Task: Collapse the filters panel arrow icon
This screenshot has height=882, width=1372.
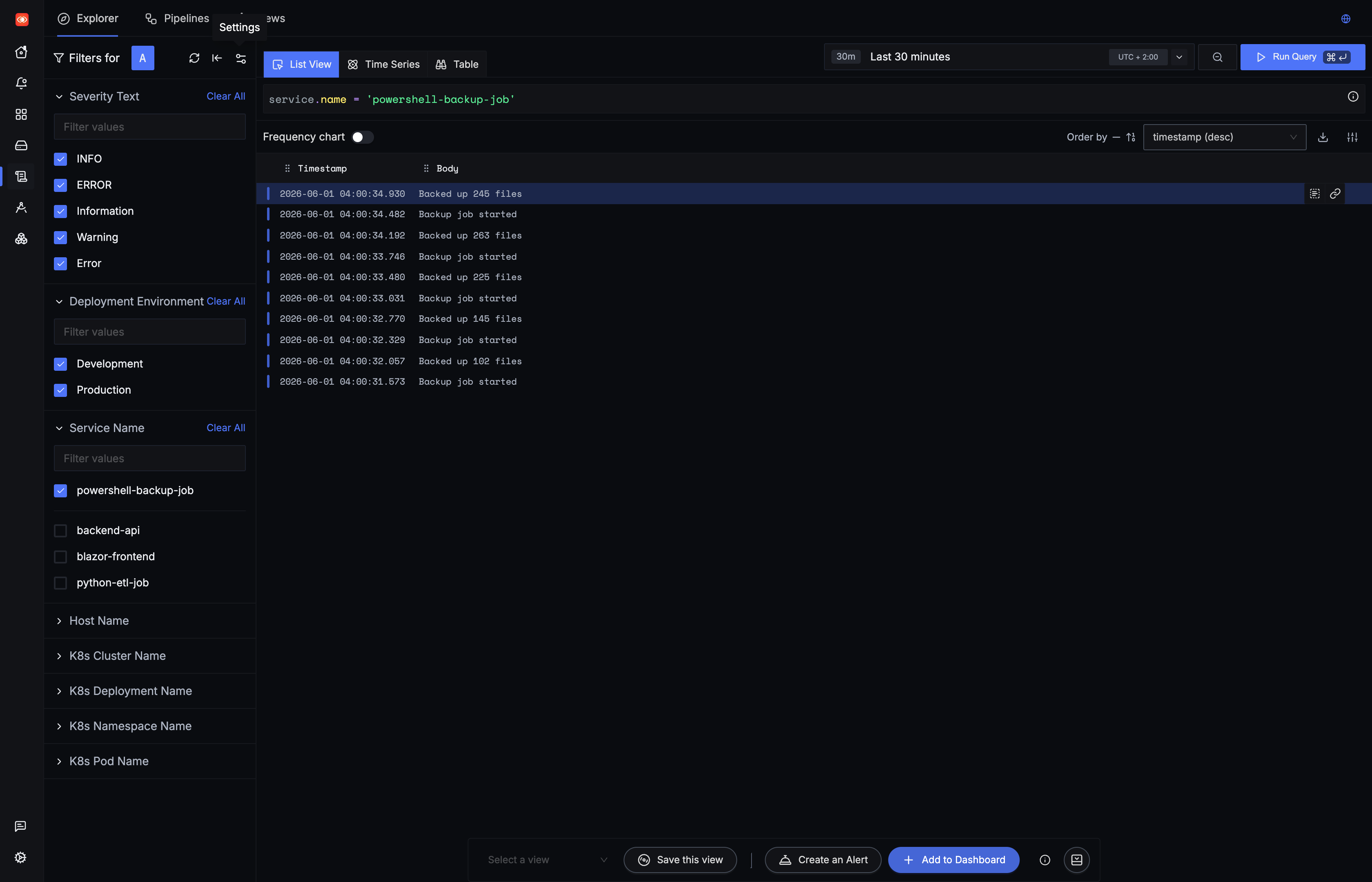Action: [x=217, y=58]
